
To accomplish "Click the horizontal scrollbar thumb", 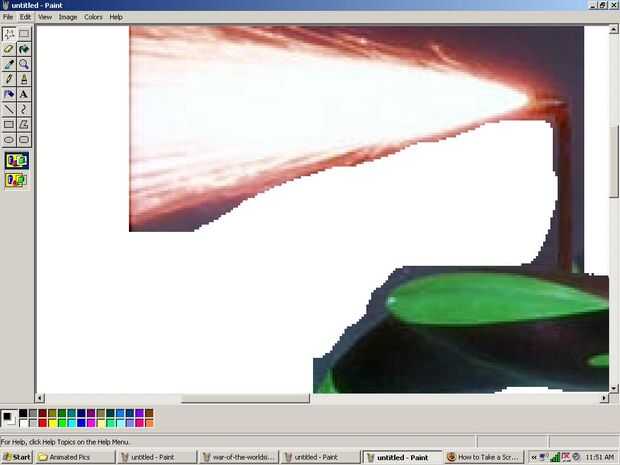I will pyautogui.click(x=245, y=398).
